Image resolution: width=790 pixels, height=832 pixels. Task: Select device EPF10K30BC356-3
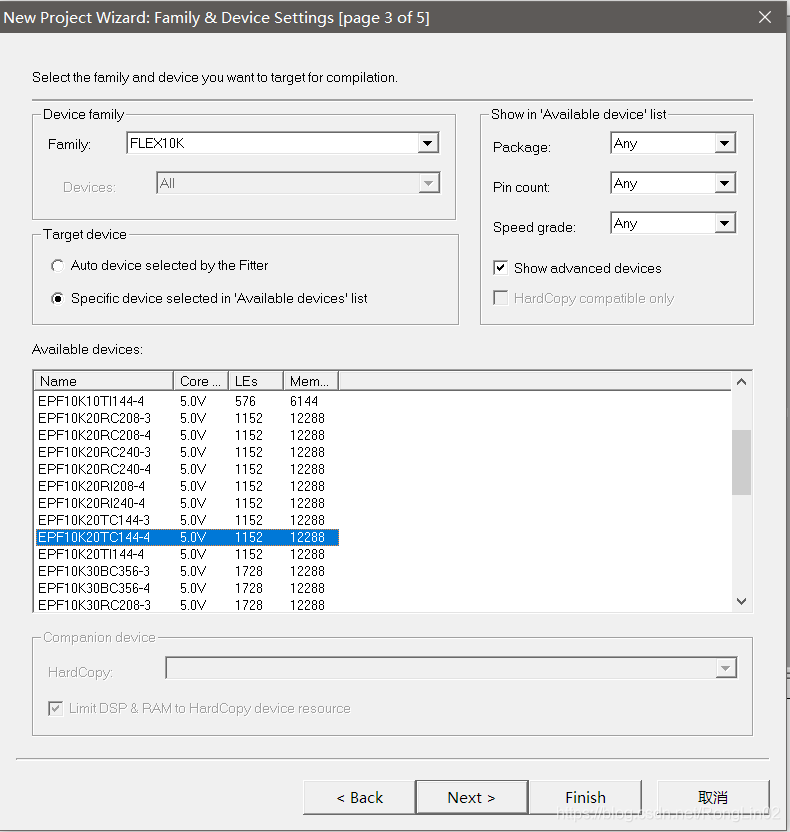(94, 571)
